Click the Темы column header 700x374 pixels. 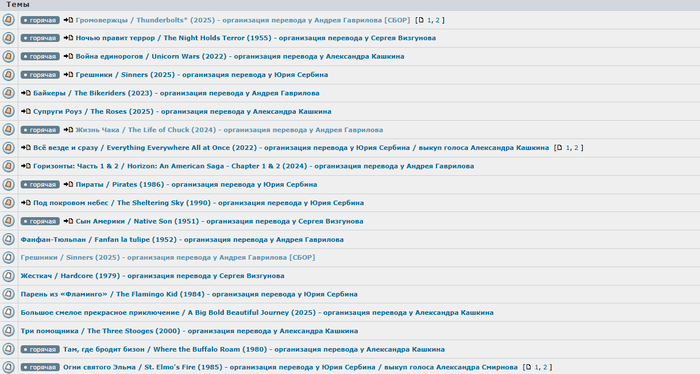(18, 4)
